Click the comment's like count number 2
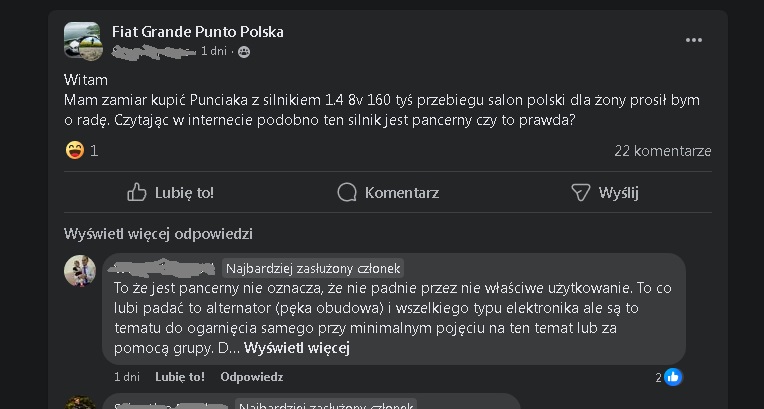 tap(658, 377)
